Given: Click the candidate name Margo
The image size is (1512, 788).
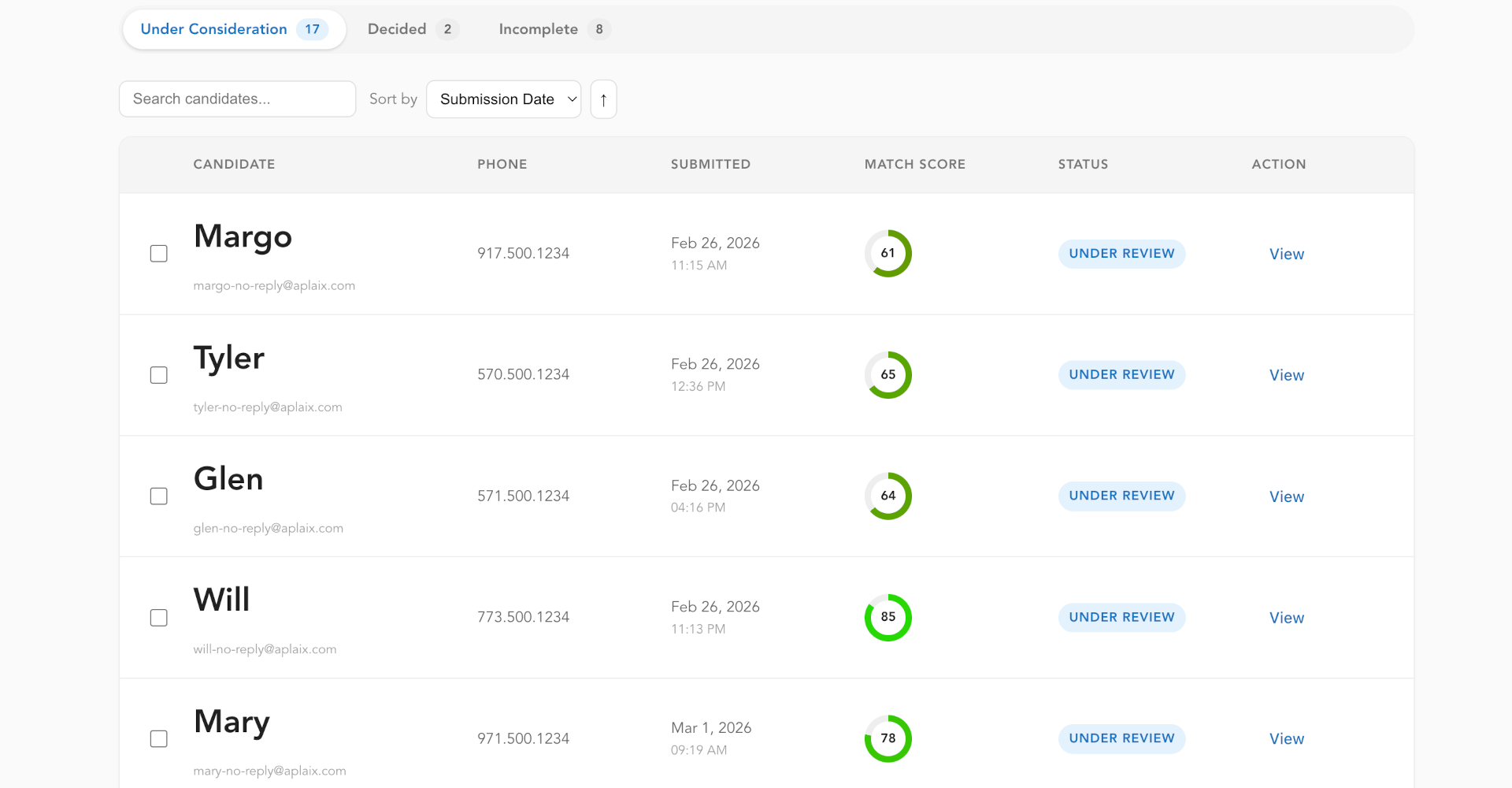Looking at the screenshot, I should pos(243,236).
